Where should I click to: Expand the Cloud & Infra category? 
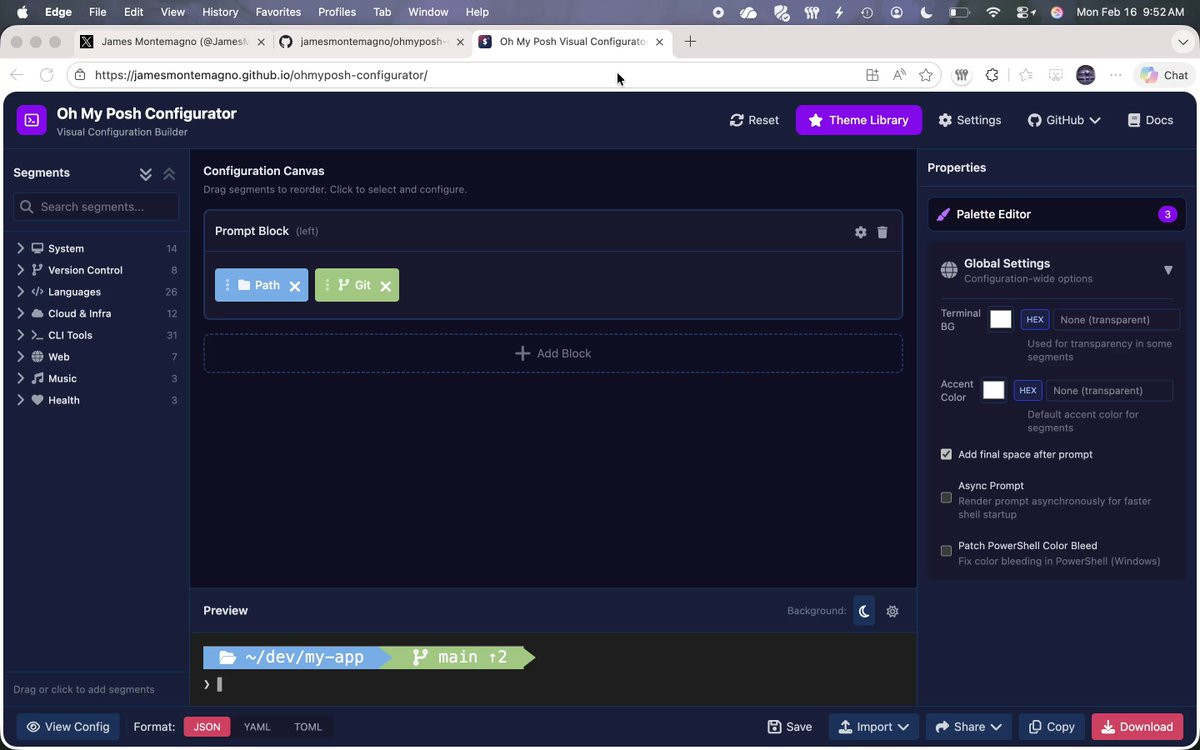96,313
